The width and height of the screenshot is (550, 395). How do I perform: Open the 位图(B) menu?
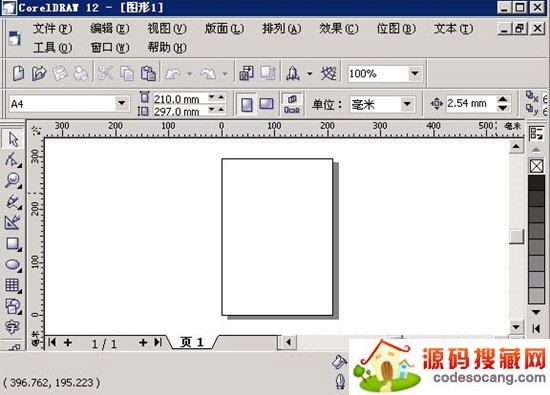tap(396, 28)
